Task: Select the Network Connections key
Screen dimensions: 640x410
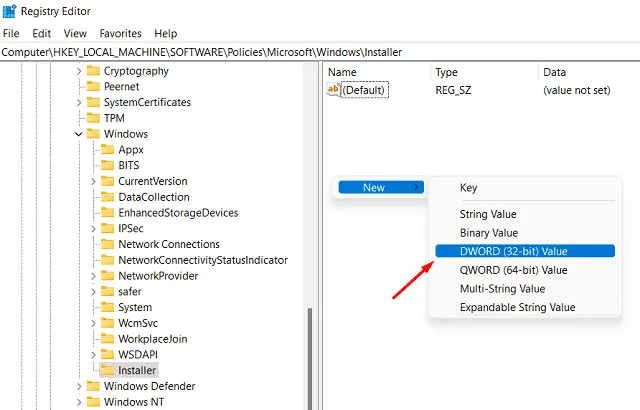Action: pyautogui.click(x=168, y=244)
